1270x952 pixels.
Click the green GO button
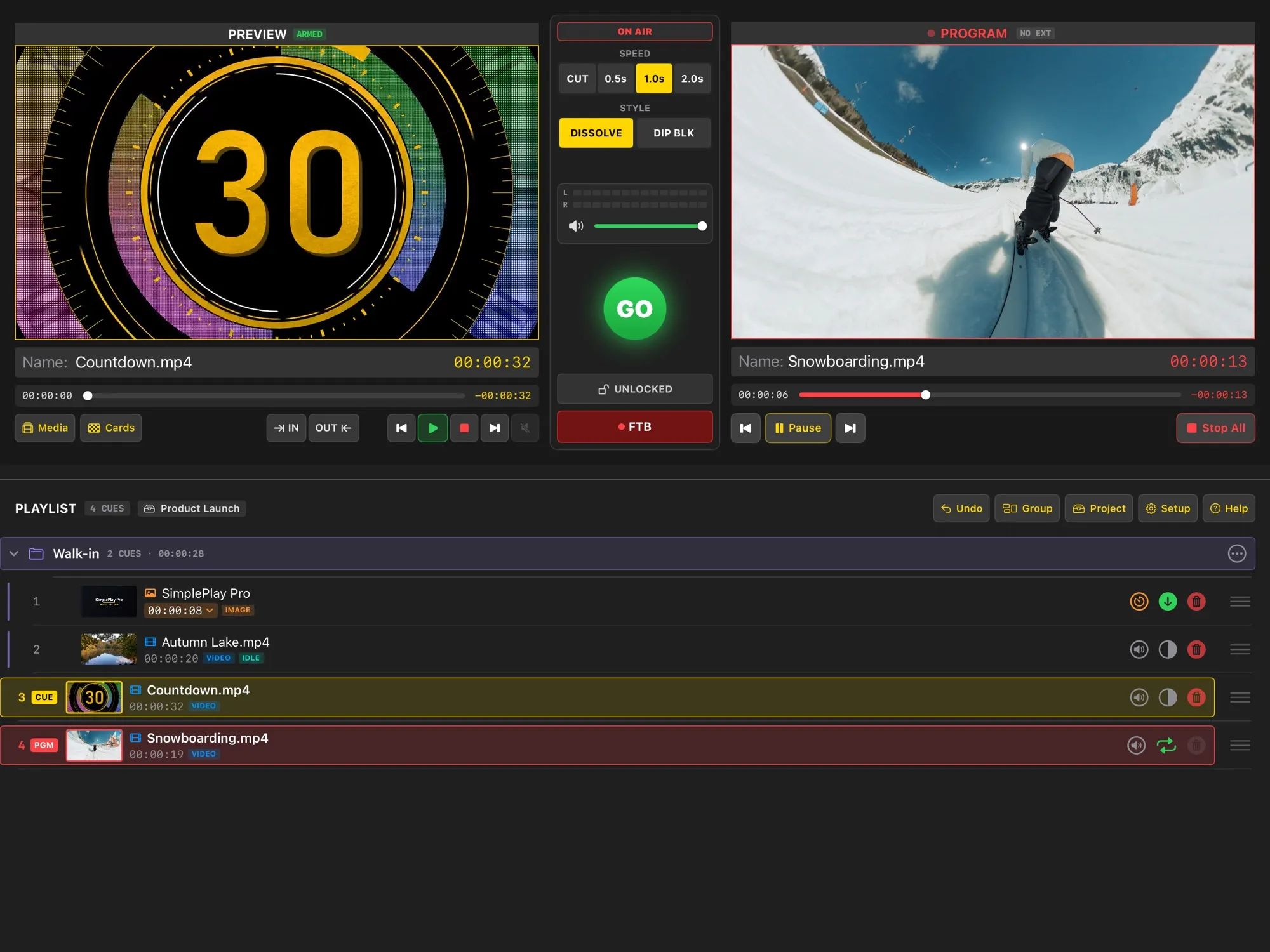click(x=634, y=308)
